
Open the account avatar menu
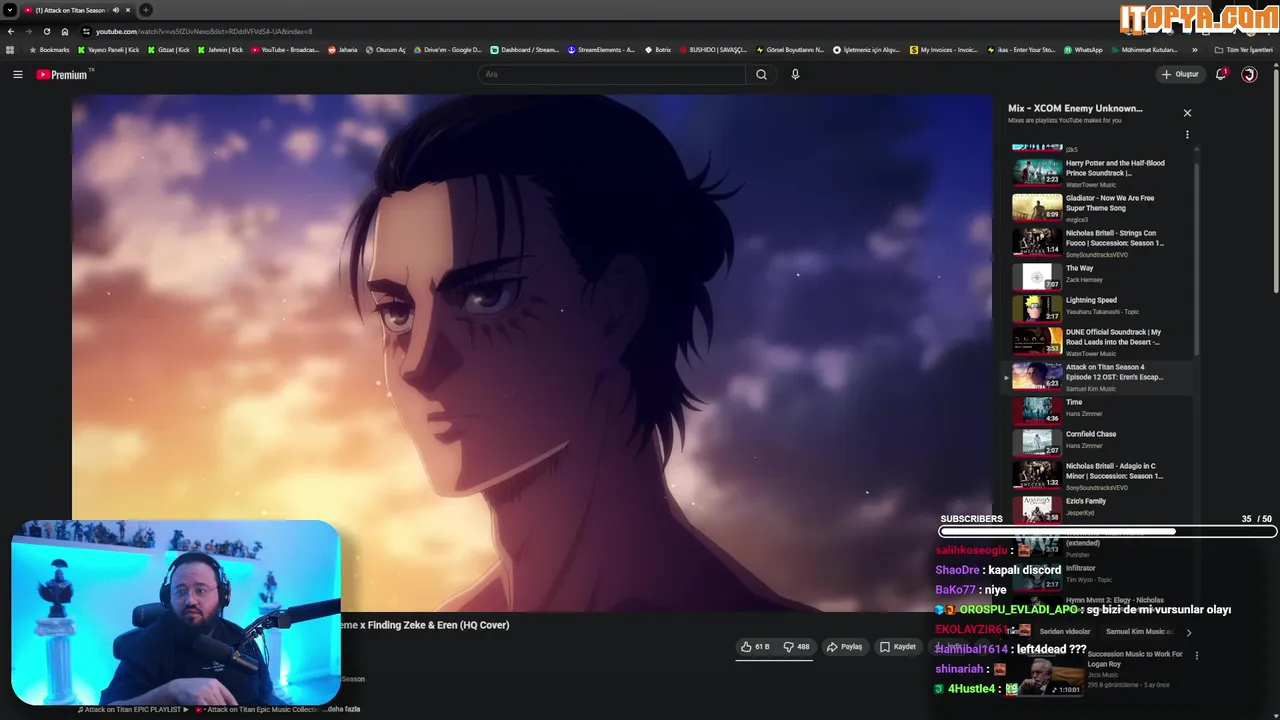point(1249,74)
